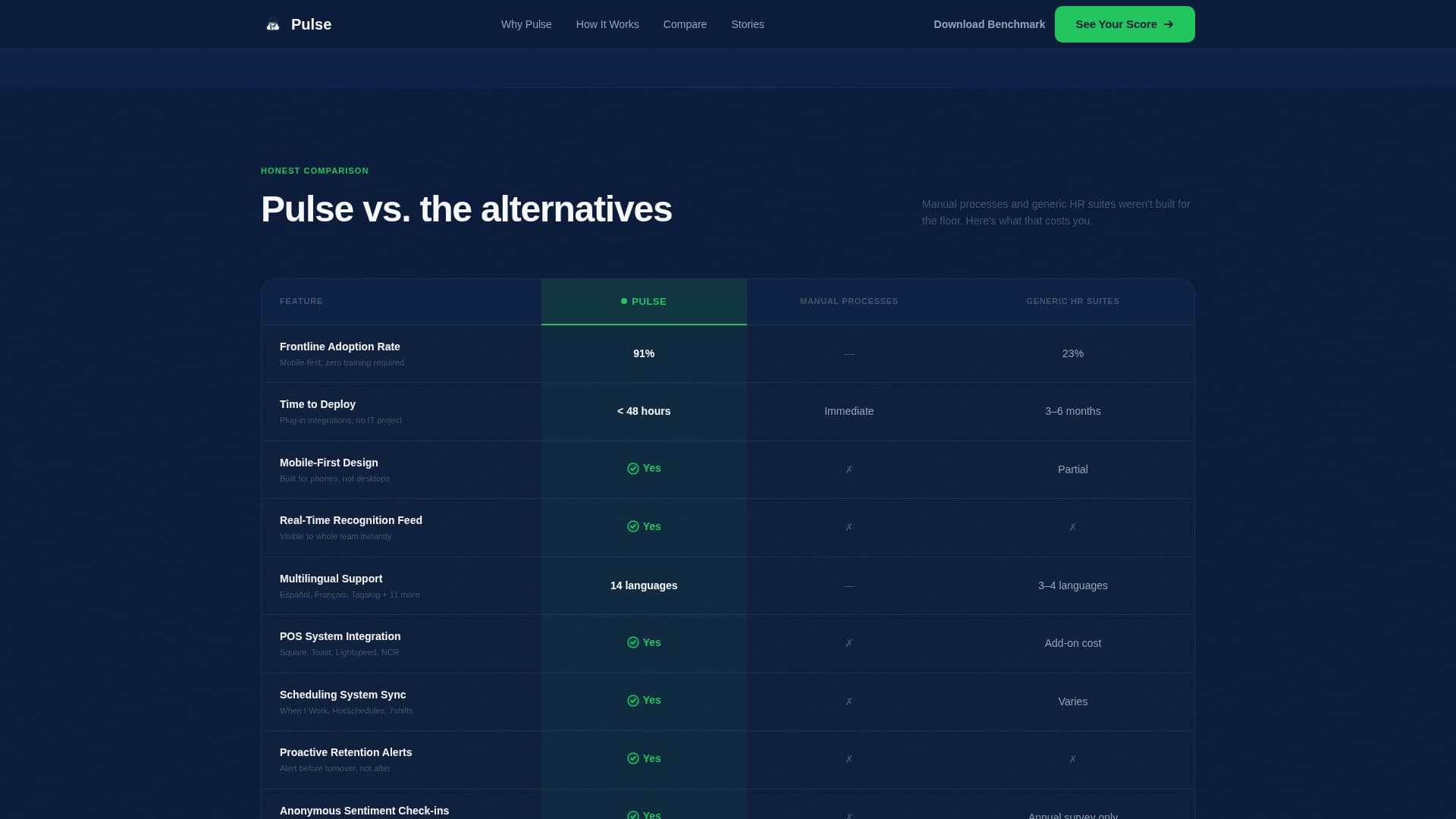Screen dimensions: 1456x819
Task: Click the Manual Processes X for Mobile-First Design
Action: [849, 469]
